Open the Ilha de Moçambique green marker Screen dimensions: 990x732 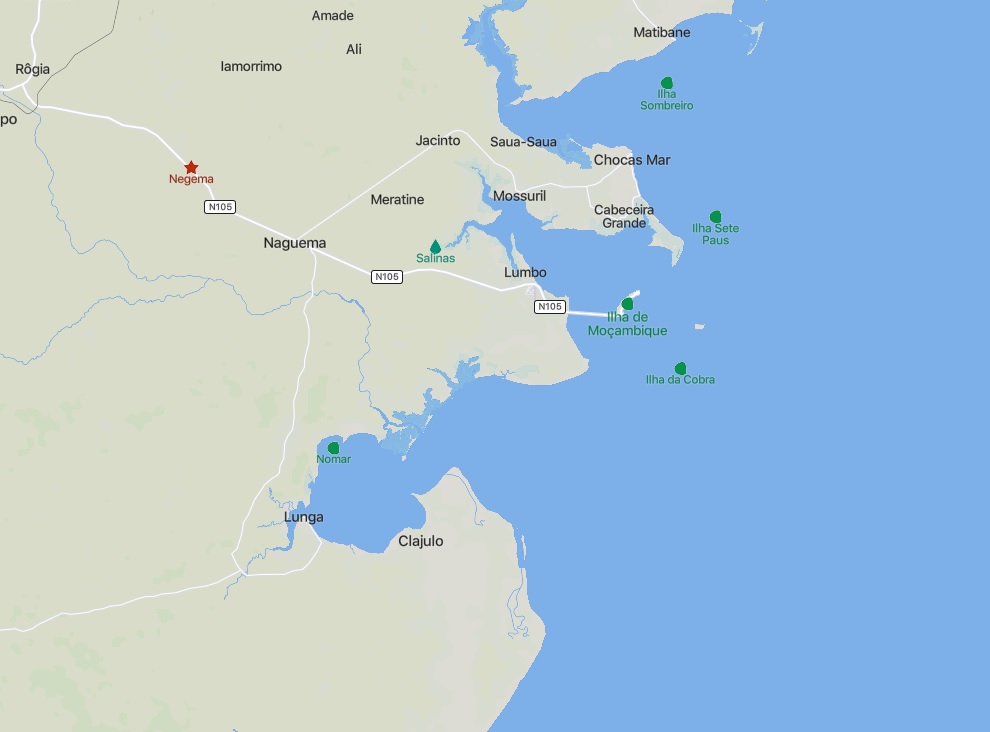tap(627, 304)
